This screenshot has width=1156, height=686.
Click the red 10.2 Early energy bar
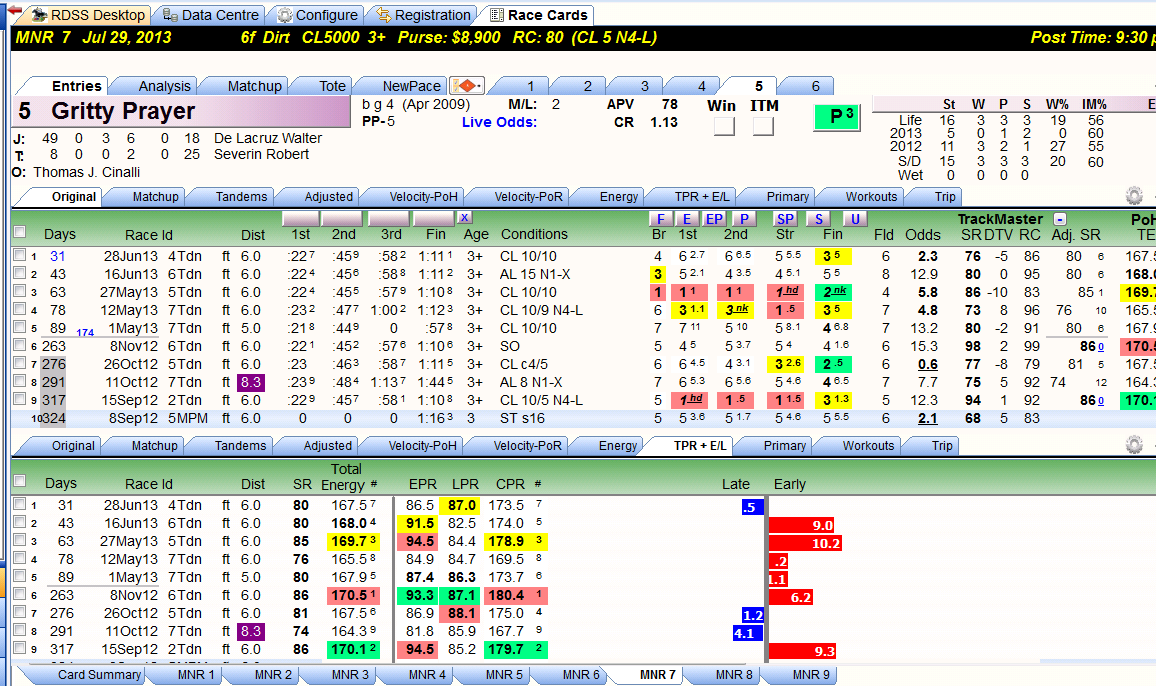coord(805,544)
